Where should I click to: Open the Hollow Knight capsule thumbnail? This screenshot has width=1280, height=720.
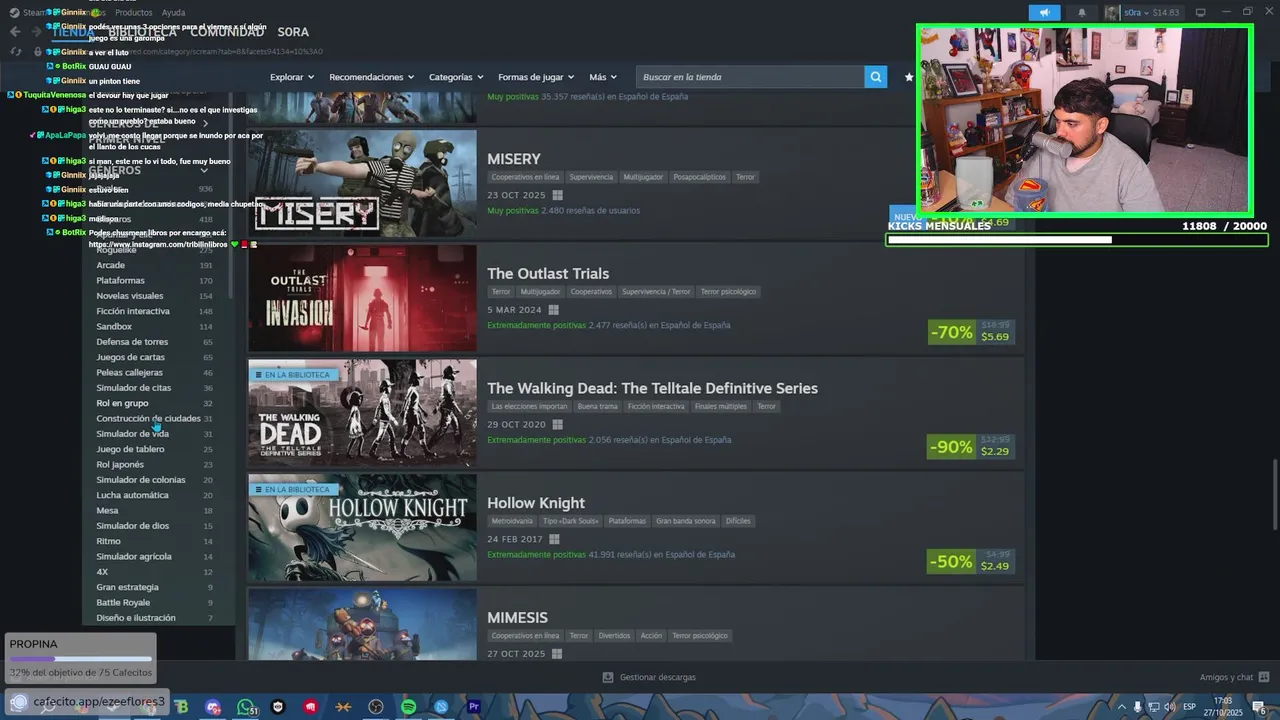pyautogui.click(x=362, y=527)
